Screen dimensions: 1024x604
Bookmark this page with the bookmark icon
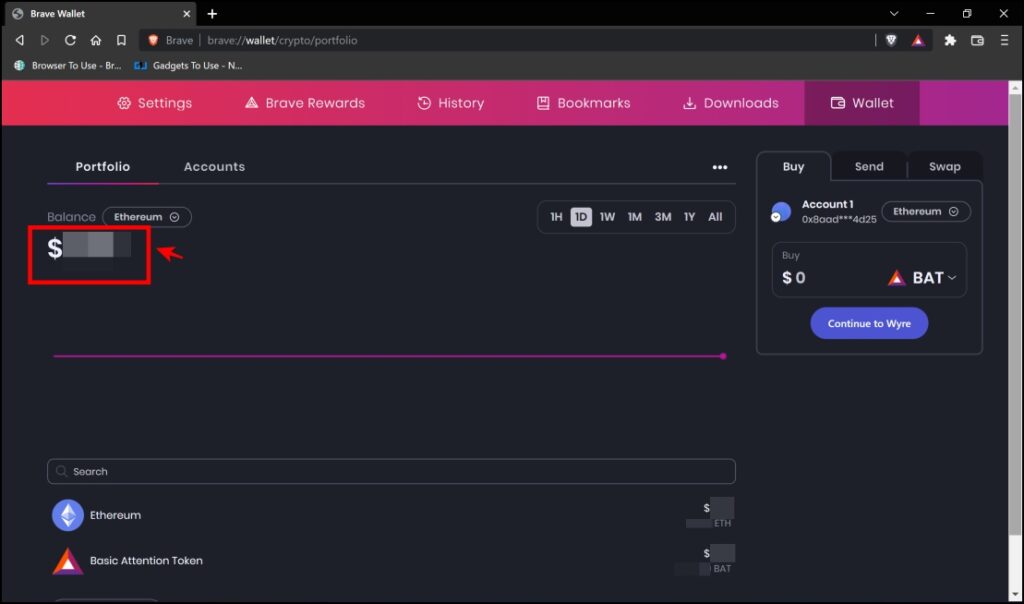(121, 40)
